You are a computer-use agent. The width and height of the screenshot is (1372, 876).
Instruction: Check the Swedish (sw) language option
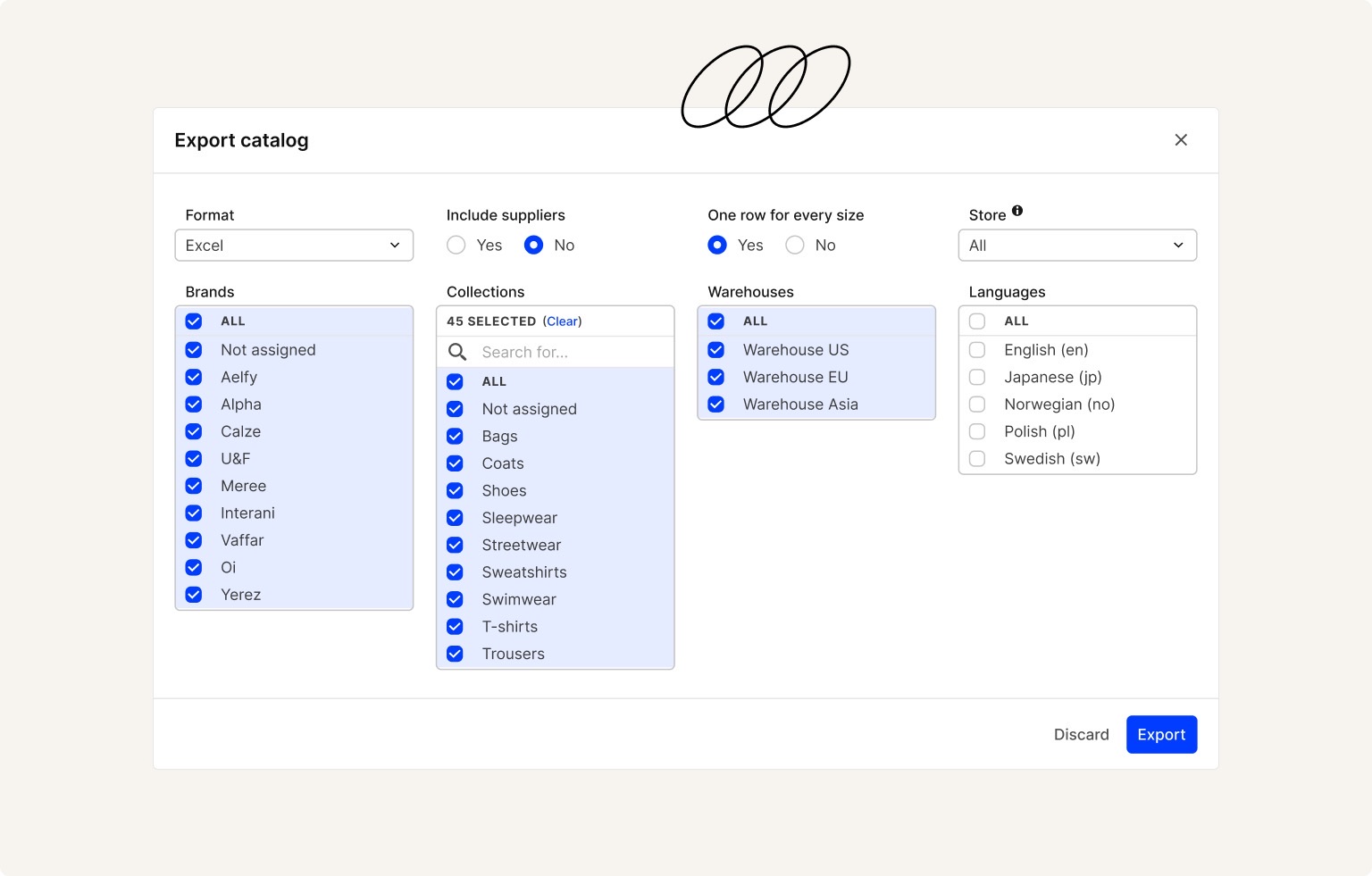point(977,459)
